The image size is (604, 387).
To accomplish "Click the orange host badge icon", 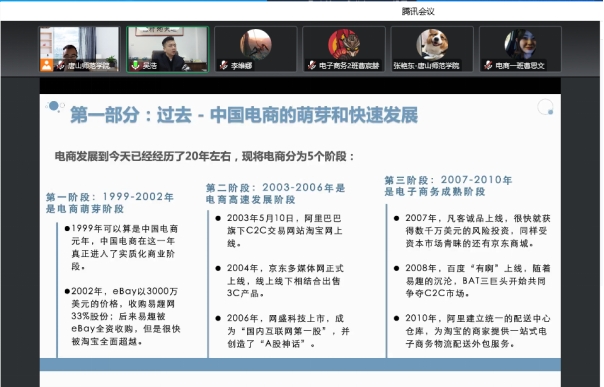I will (47, 65).
